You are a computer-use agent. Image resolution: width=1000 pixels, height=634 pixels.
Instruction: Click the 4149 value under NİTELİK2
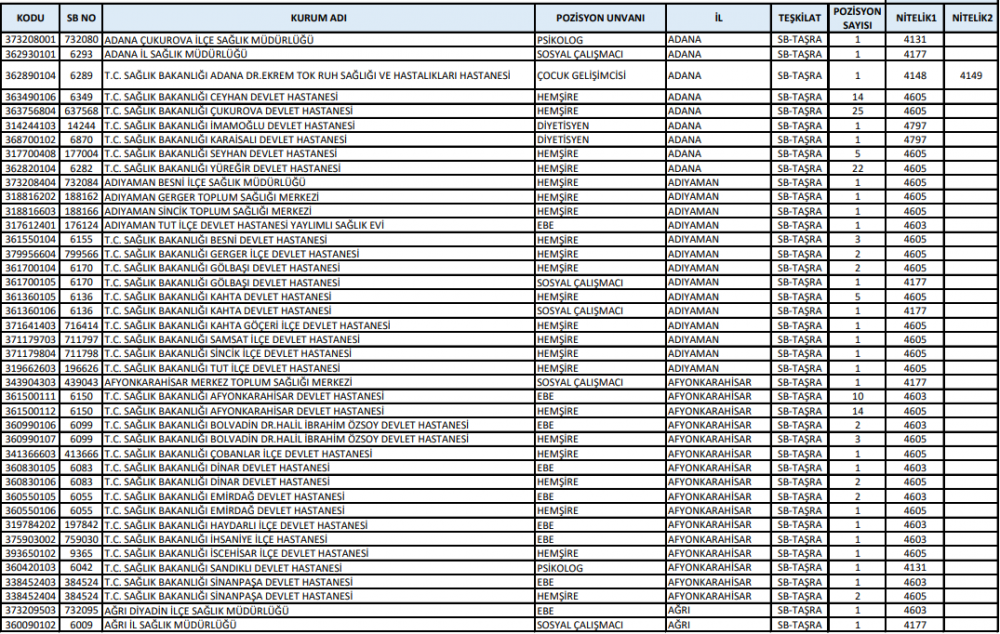[971, 75]
